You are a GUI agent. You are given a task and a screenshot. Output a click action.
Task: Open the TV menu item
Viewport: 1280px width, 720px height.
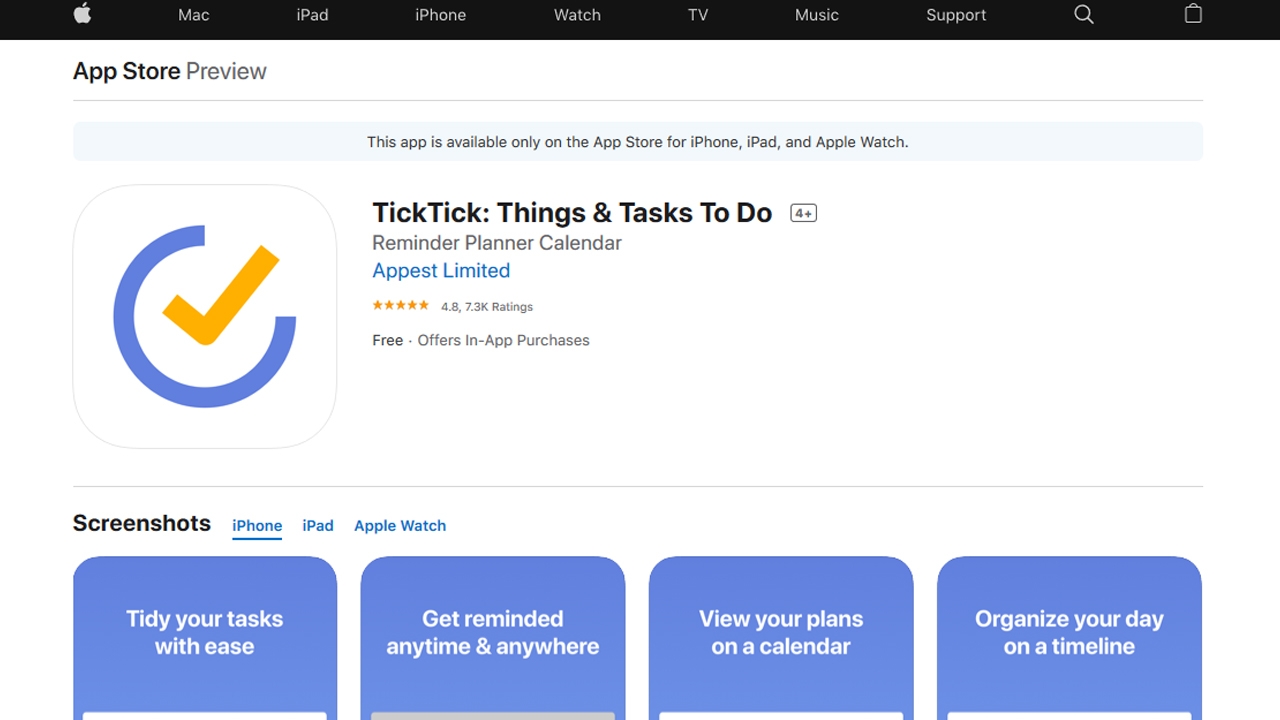tap(698, 15)
